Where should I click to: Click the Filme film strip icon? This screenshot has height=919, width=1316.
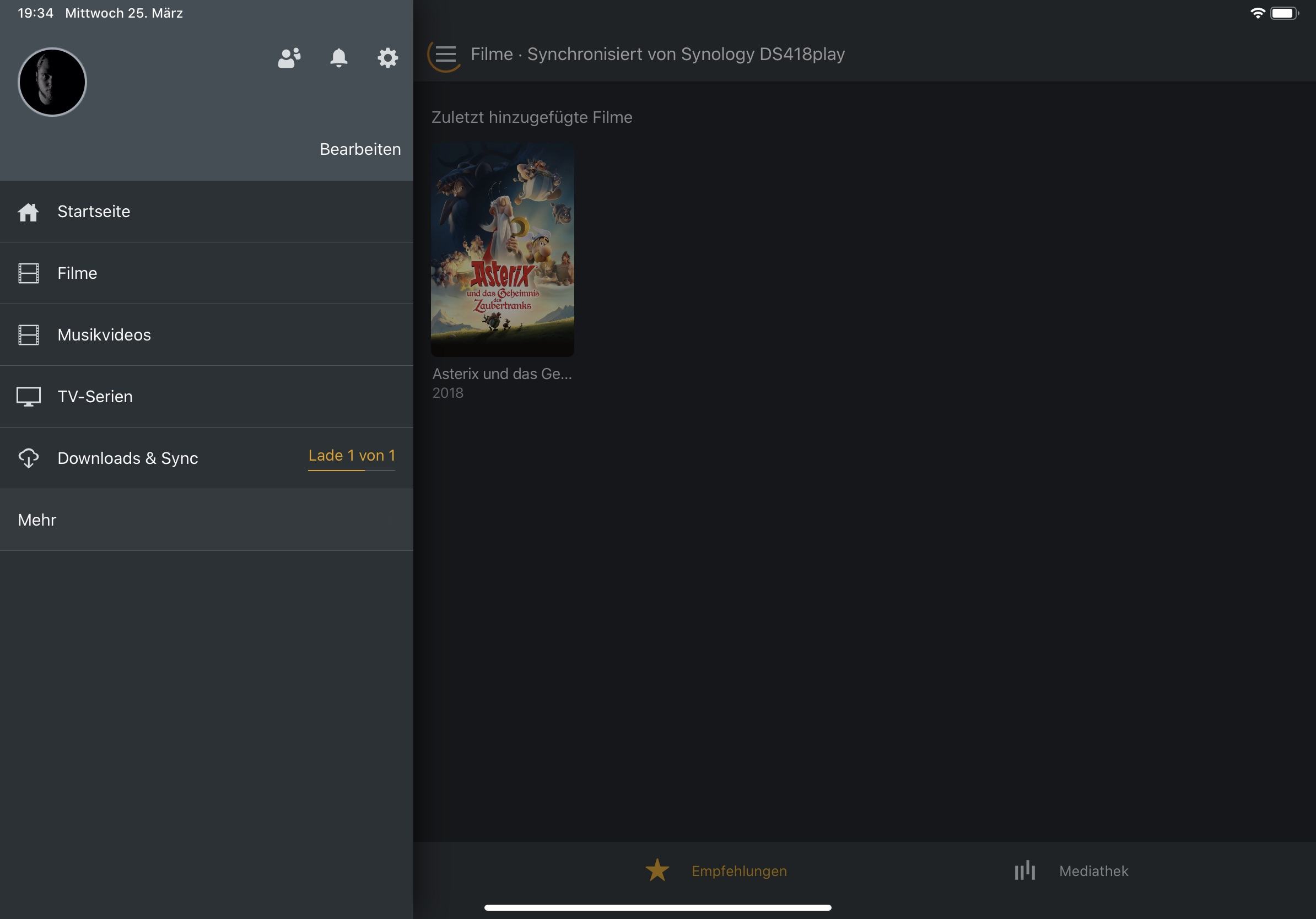click(x=28, y=273)
